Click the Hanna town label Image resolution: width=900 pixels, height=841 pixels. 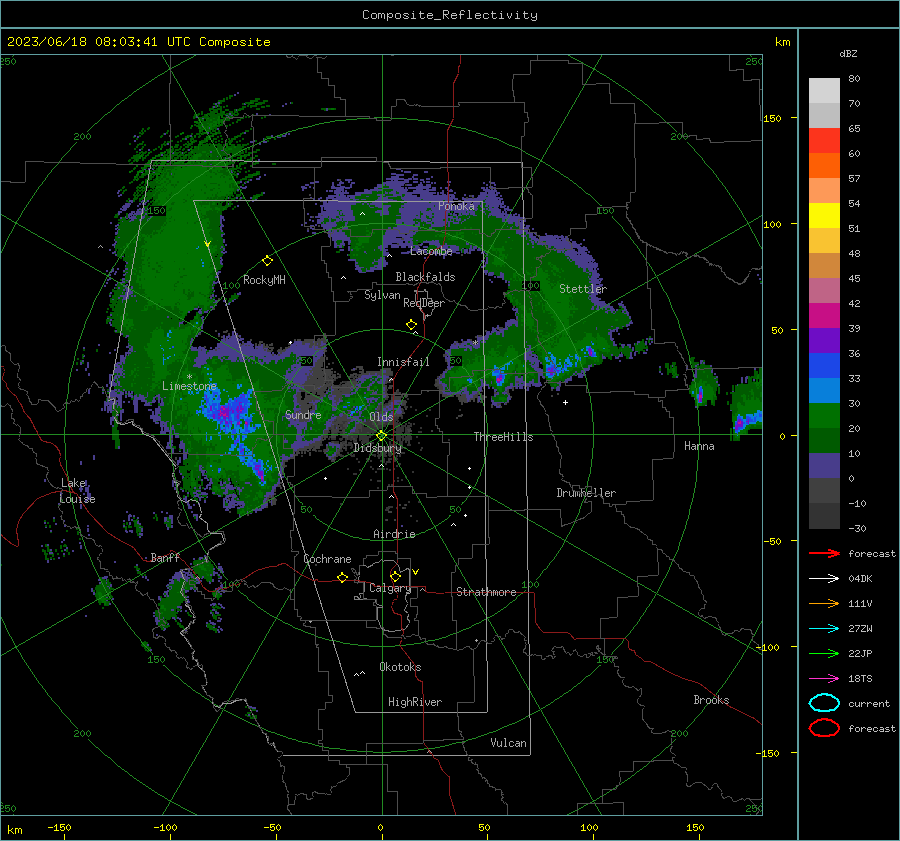699,446
